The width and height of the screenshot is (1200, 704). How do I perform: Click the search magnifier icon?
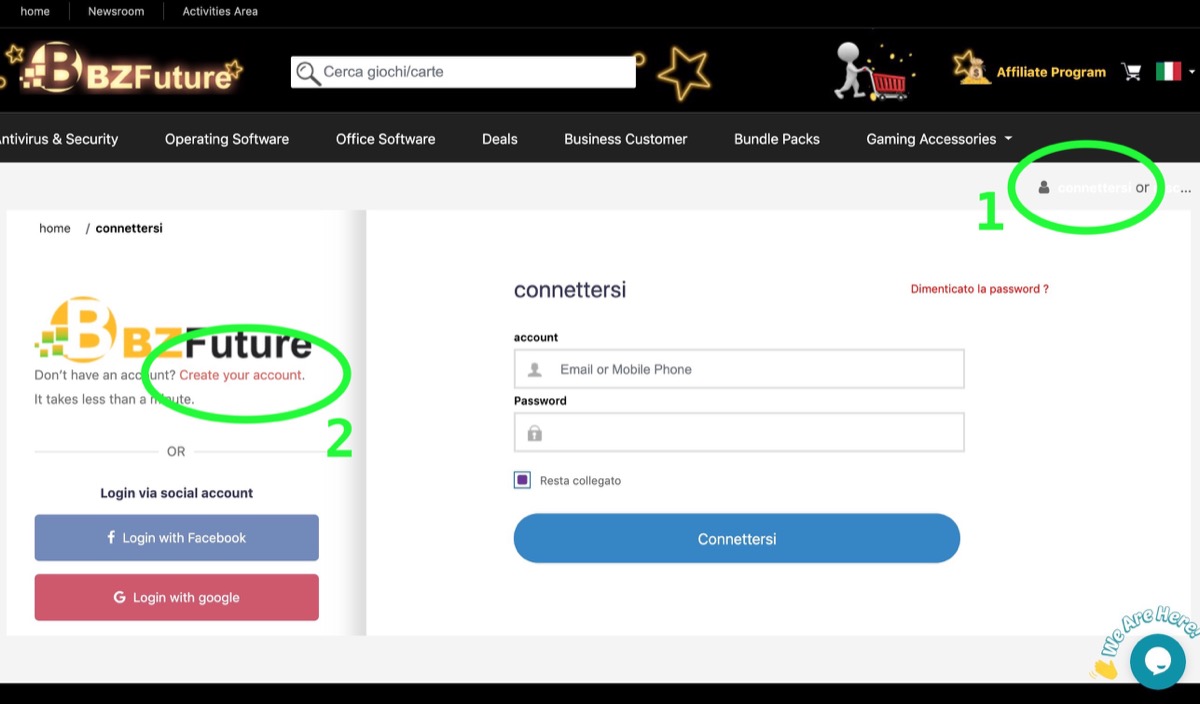308,72
